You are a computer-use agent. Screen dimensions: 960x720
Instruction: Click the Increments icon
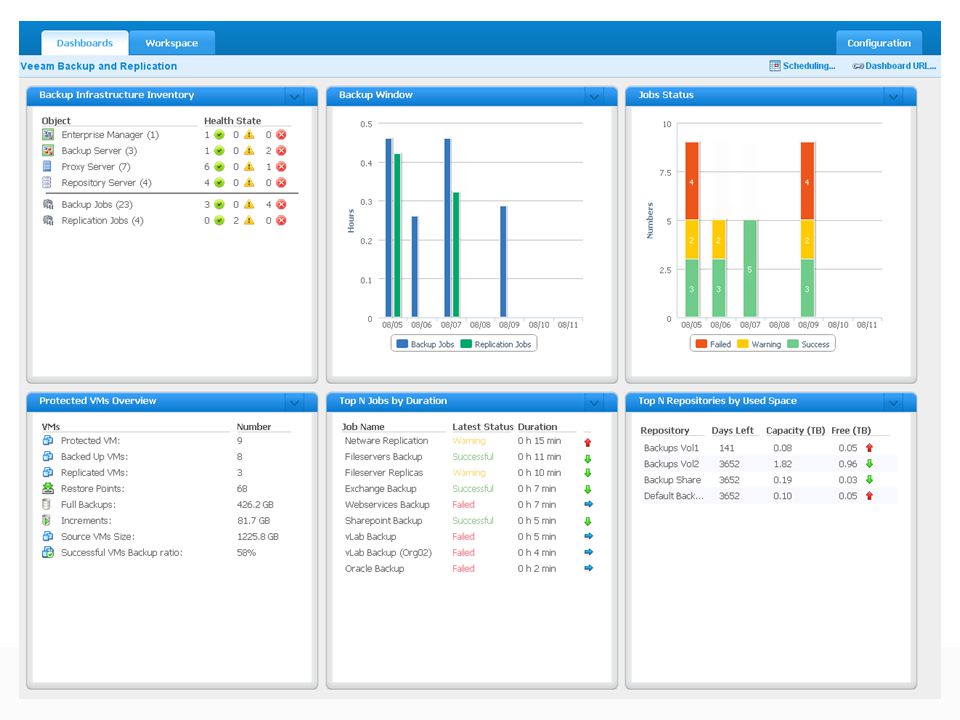[x=47, y=520]
